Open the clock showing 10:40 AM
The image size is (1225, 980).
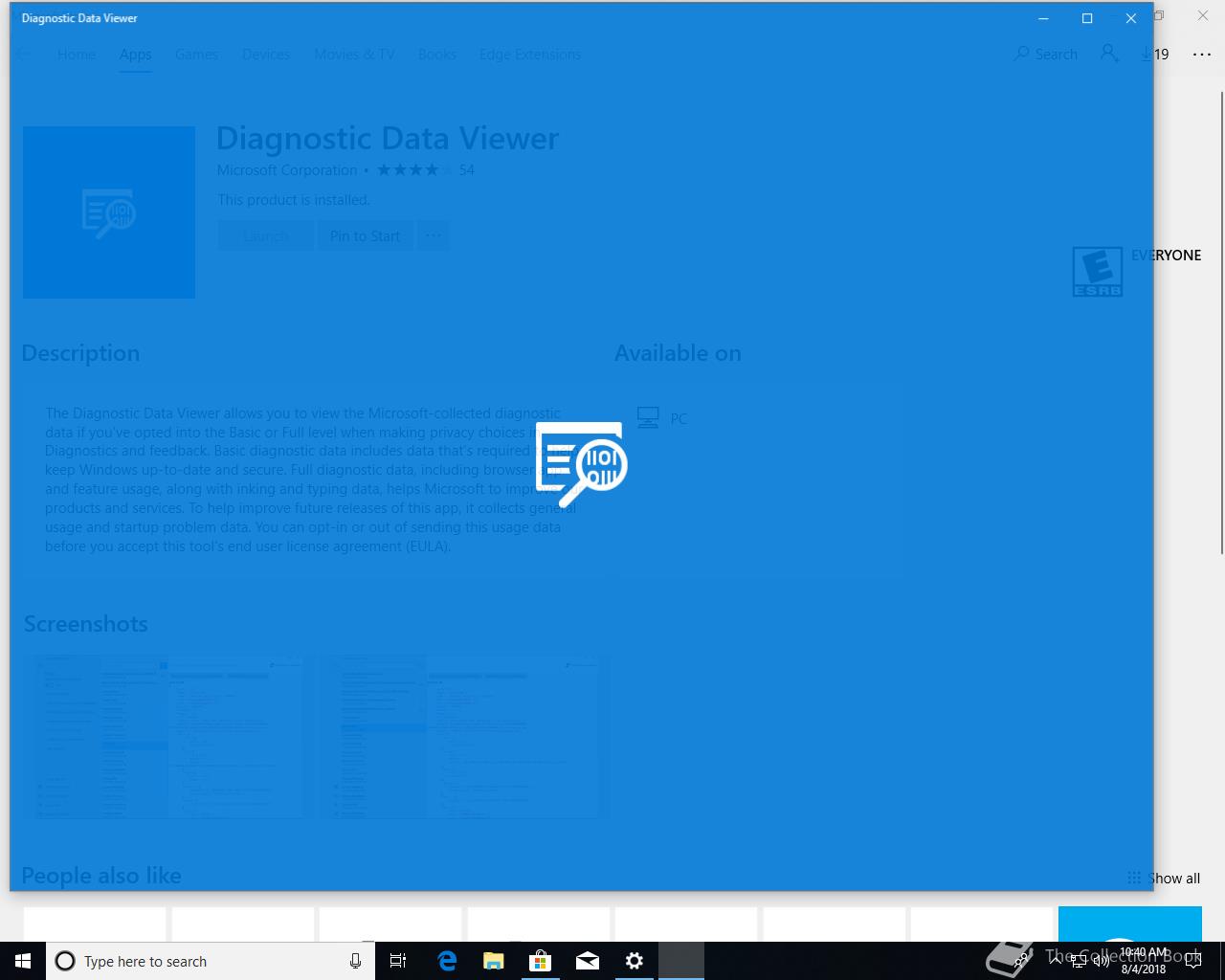[1144, 961]
